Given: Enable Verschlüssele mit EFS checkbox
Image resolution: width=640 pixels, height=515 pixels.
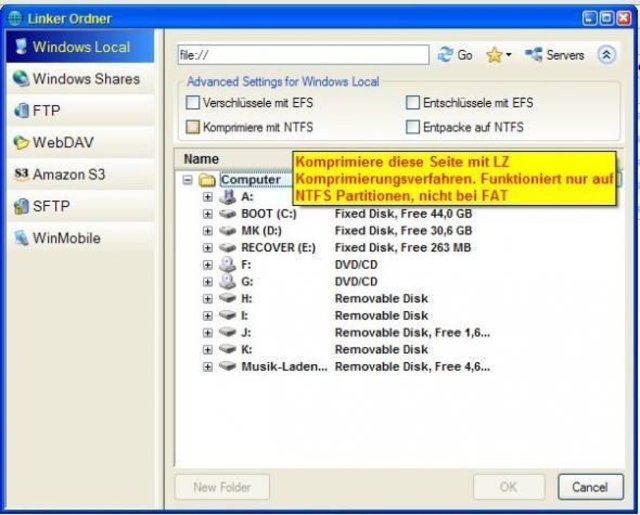Looking at the screenshot, I should pos(192,102).
